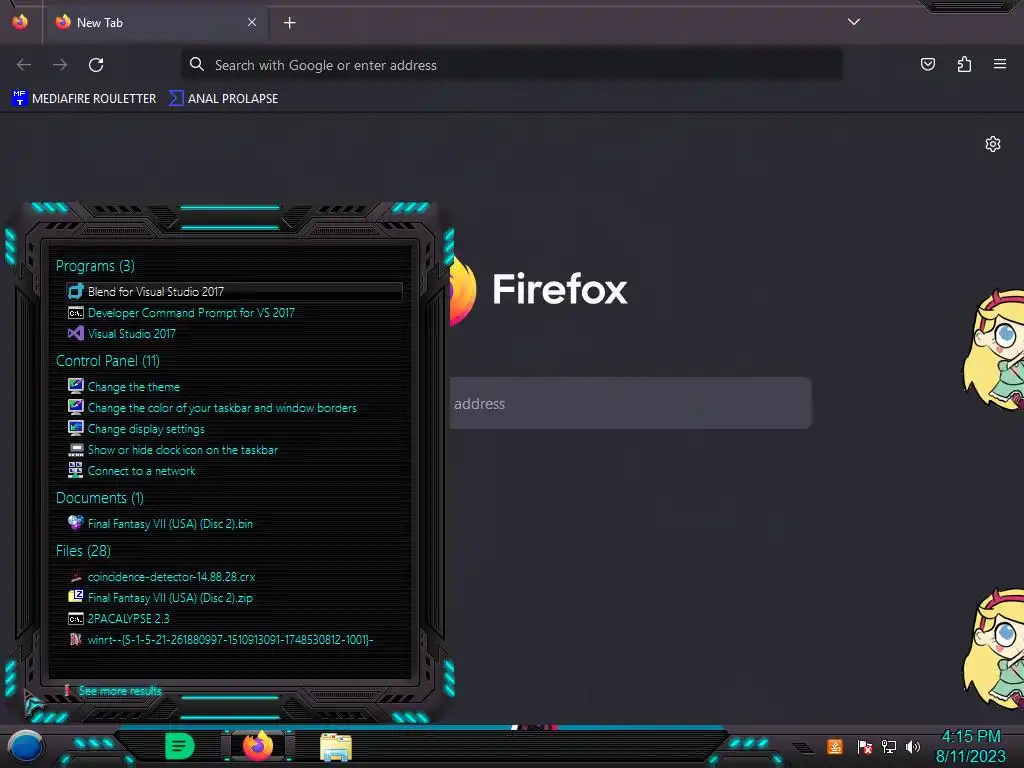1024x768 pixels.
Task: Open a new tab with plus button
Action: coord(289,23)
